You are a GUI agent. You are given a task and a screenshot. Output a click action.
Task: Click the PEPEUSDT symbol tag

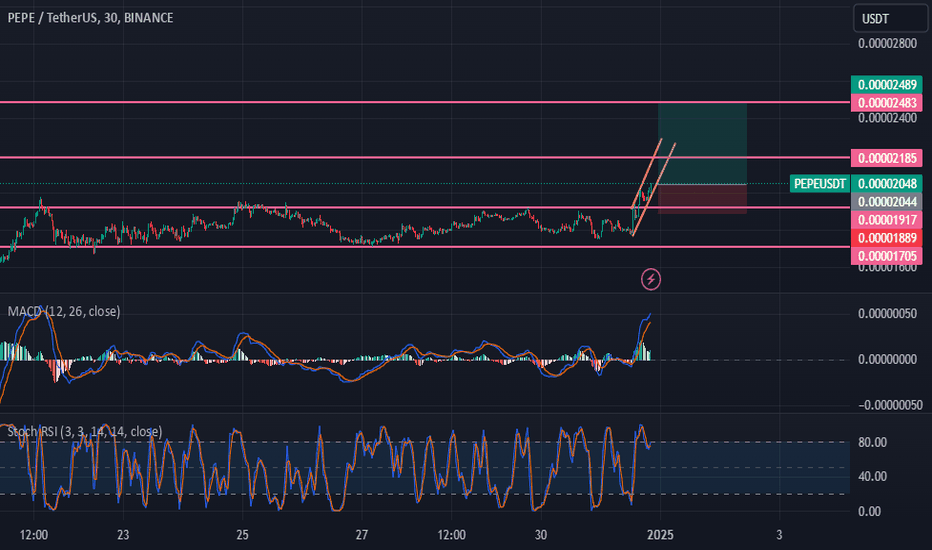(820, 184)
